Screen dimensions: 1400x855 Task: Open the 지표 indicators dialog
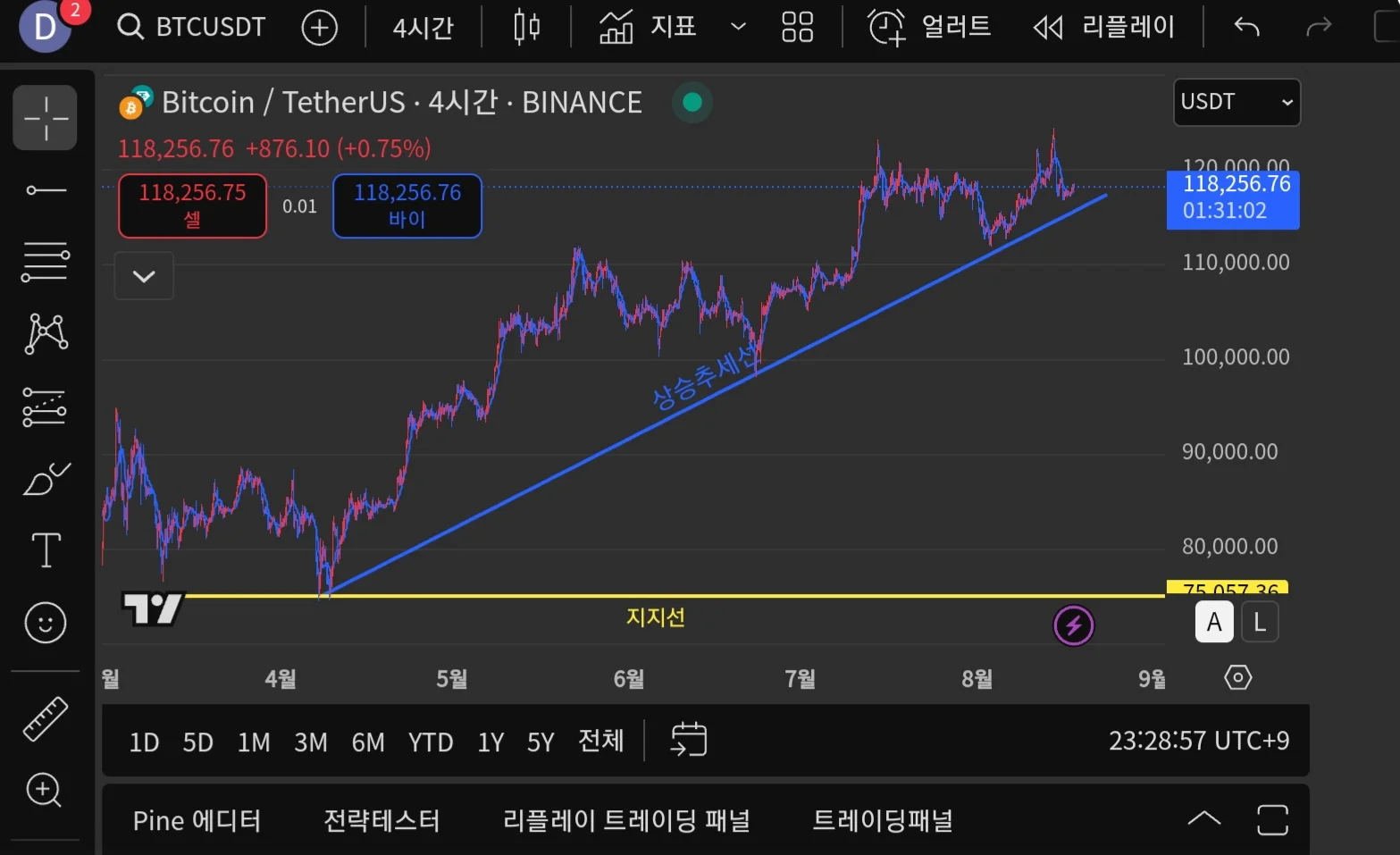pyautogui.click(x=648, y=27)
